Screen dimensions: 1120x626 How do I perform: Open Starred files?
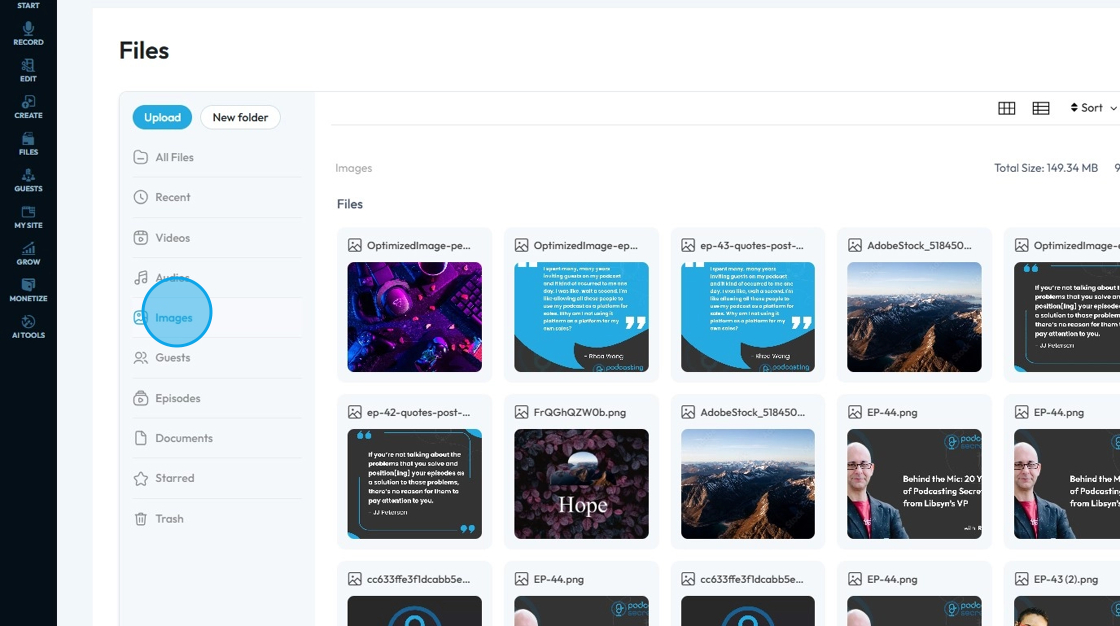pyautogui.click(x=217, y=478)
